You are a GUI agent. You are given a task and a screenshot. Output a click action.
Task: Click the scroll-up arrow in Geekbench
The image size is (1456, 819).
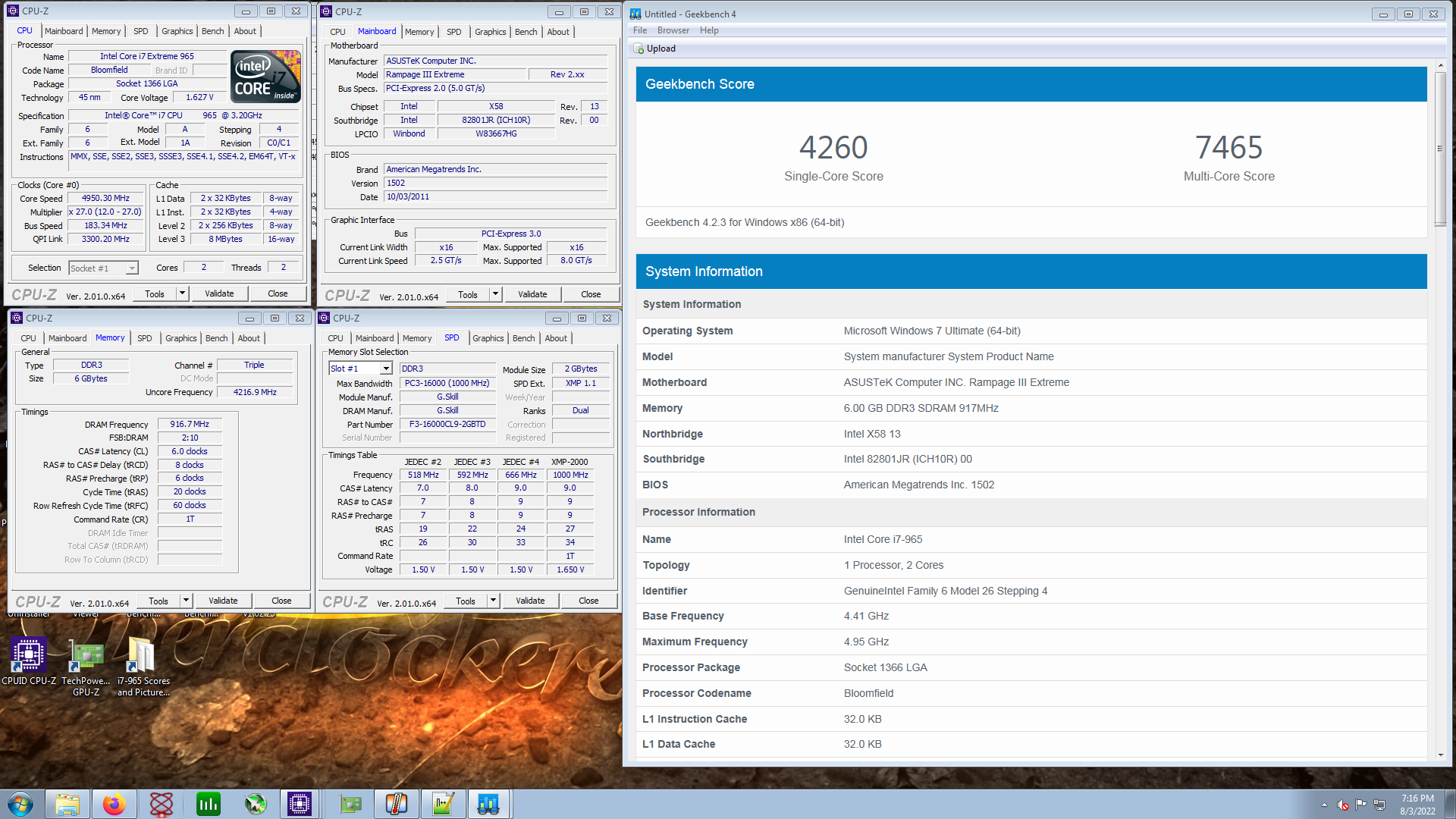(1440, 66)
